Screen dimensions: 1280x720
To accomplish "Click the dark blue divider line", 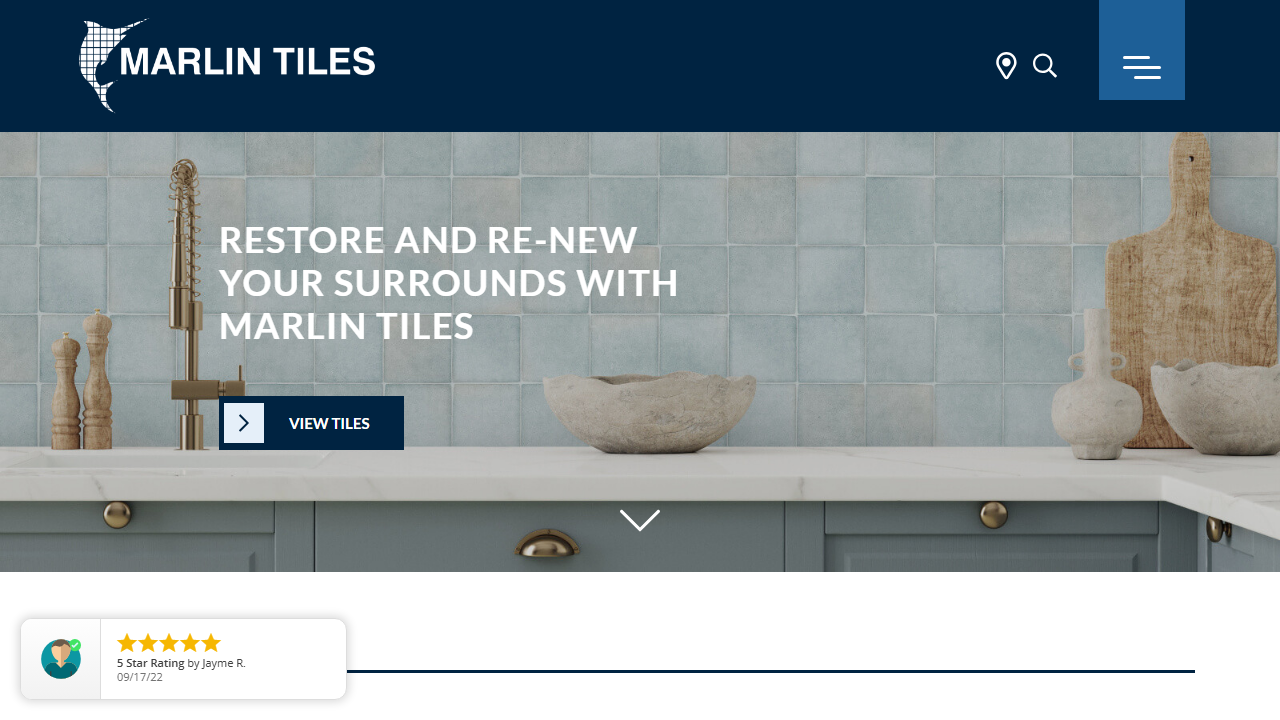I will [x=770, y=671].
